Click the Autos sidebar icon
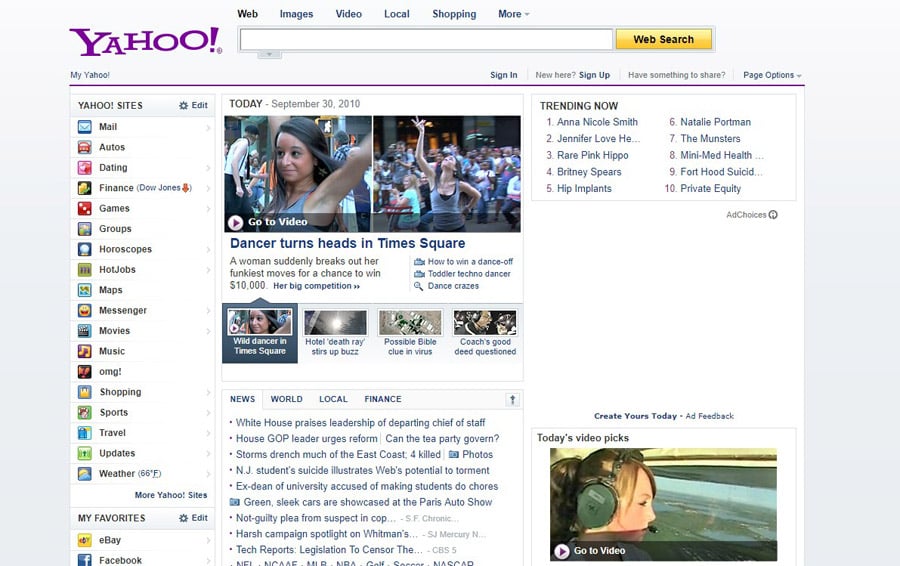 coord(85,147)
